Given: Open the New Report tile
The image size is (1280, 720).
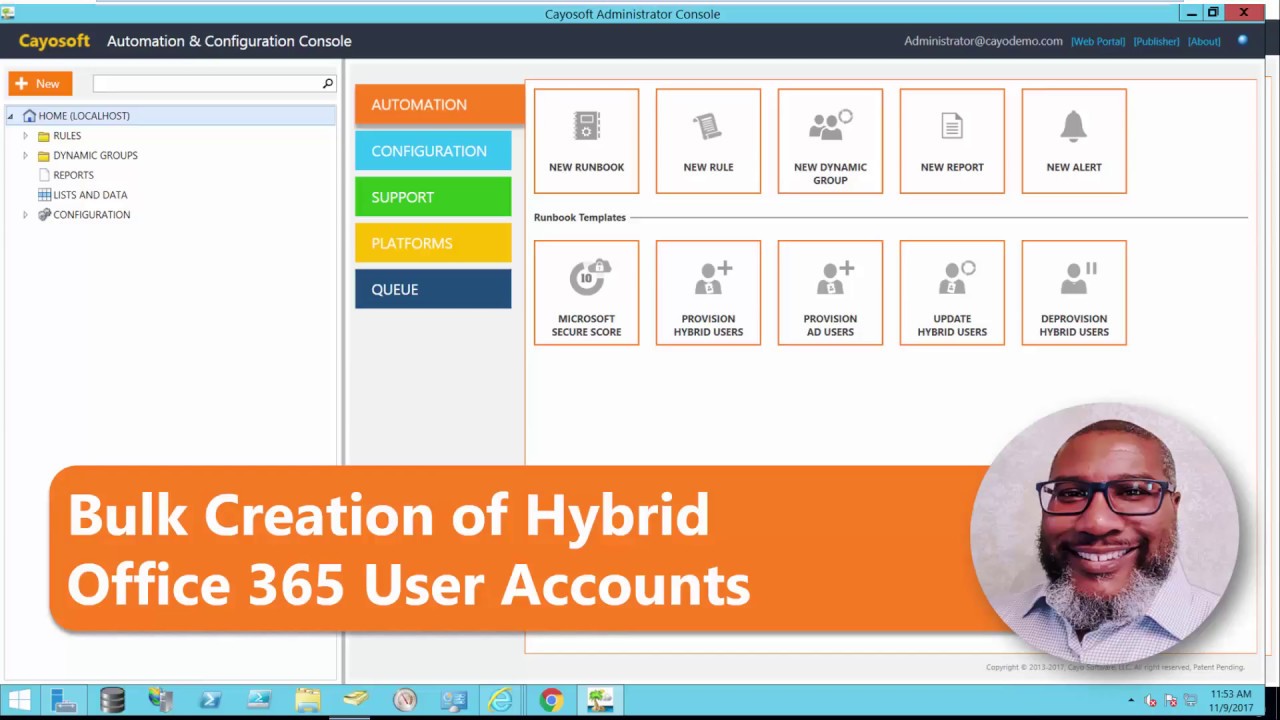Looking at the screenshot, I should pyautogui.click(x=952, y=141).
